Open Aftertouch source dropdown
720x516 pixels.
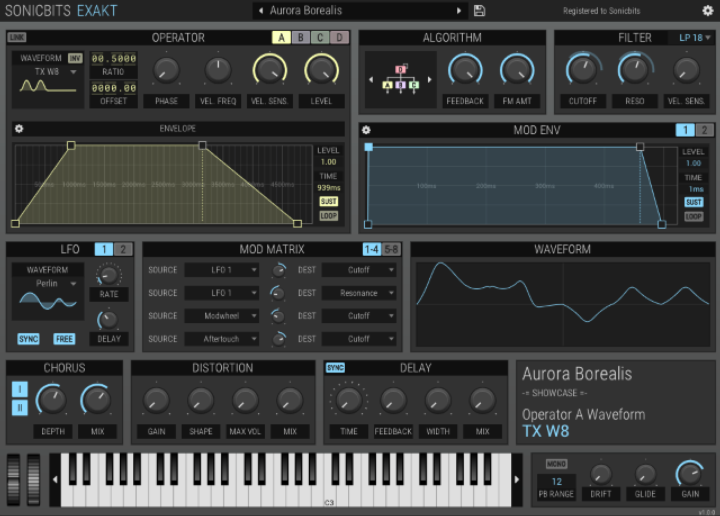pos(222,339)
